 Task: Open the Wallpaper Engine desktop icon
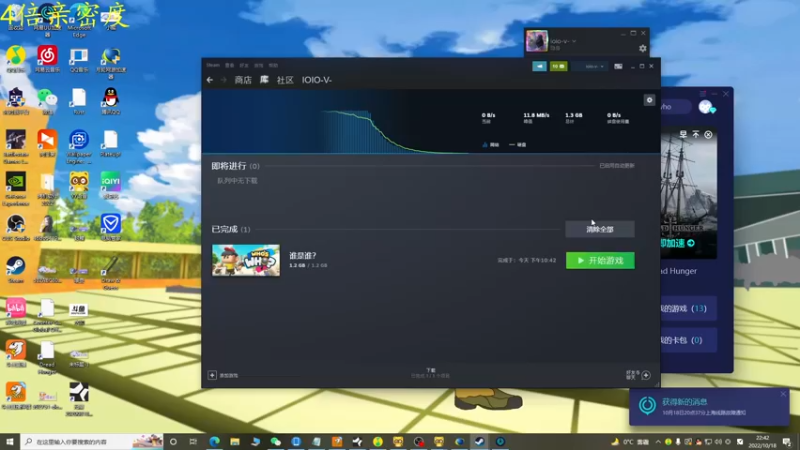79,146
